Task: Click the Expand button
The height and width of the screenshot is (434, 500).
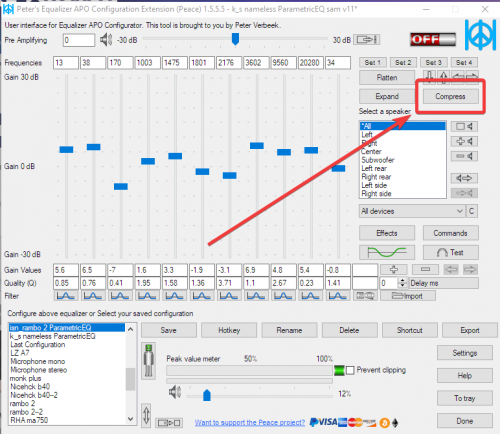Action: click(387, 96)
